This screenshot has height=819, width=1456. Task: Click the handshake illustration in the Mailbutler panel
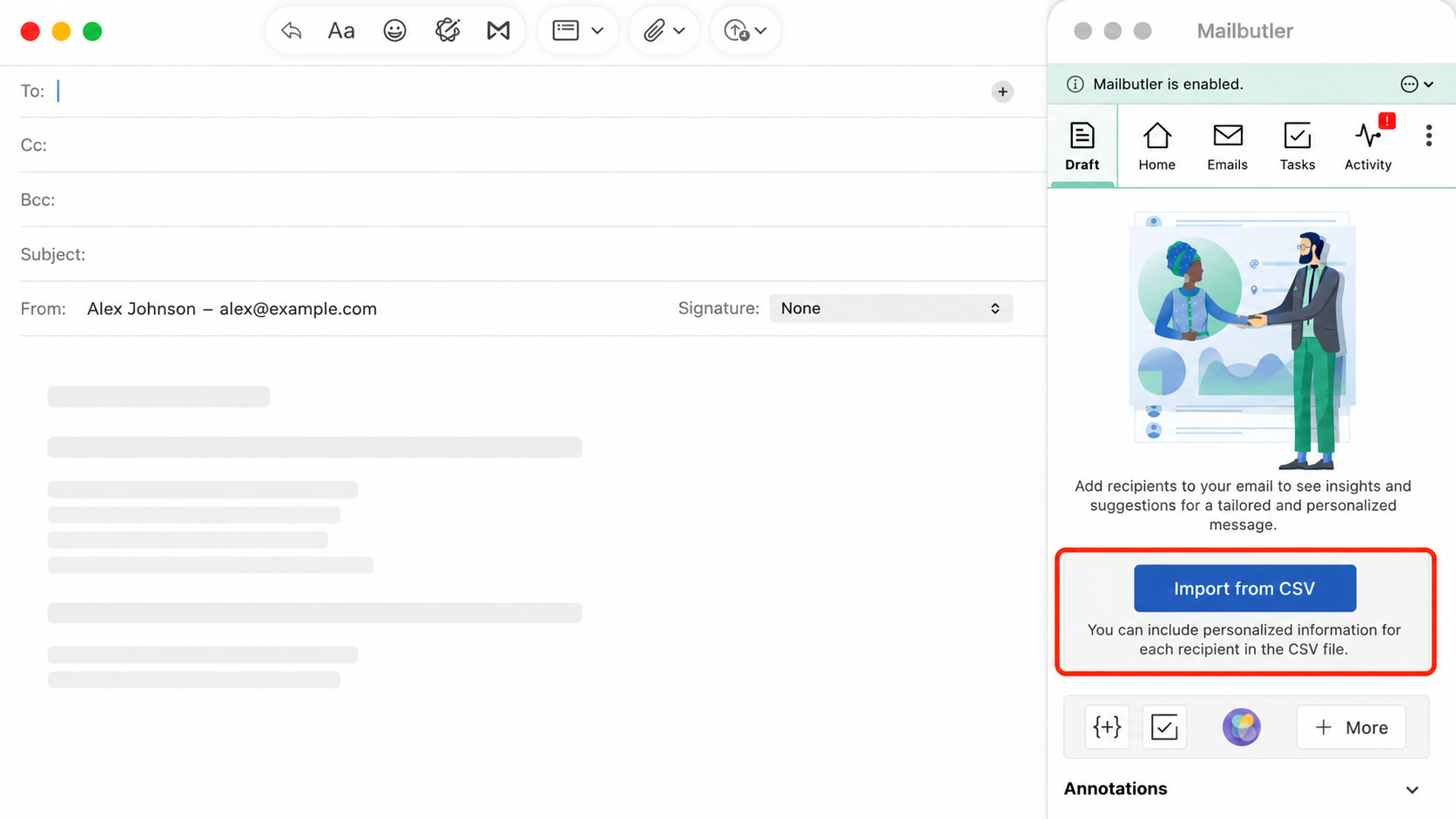pyautogui.click(x=1243, y=339)
